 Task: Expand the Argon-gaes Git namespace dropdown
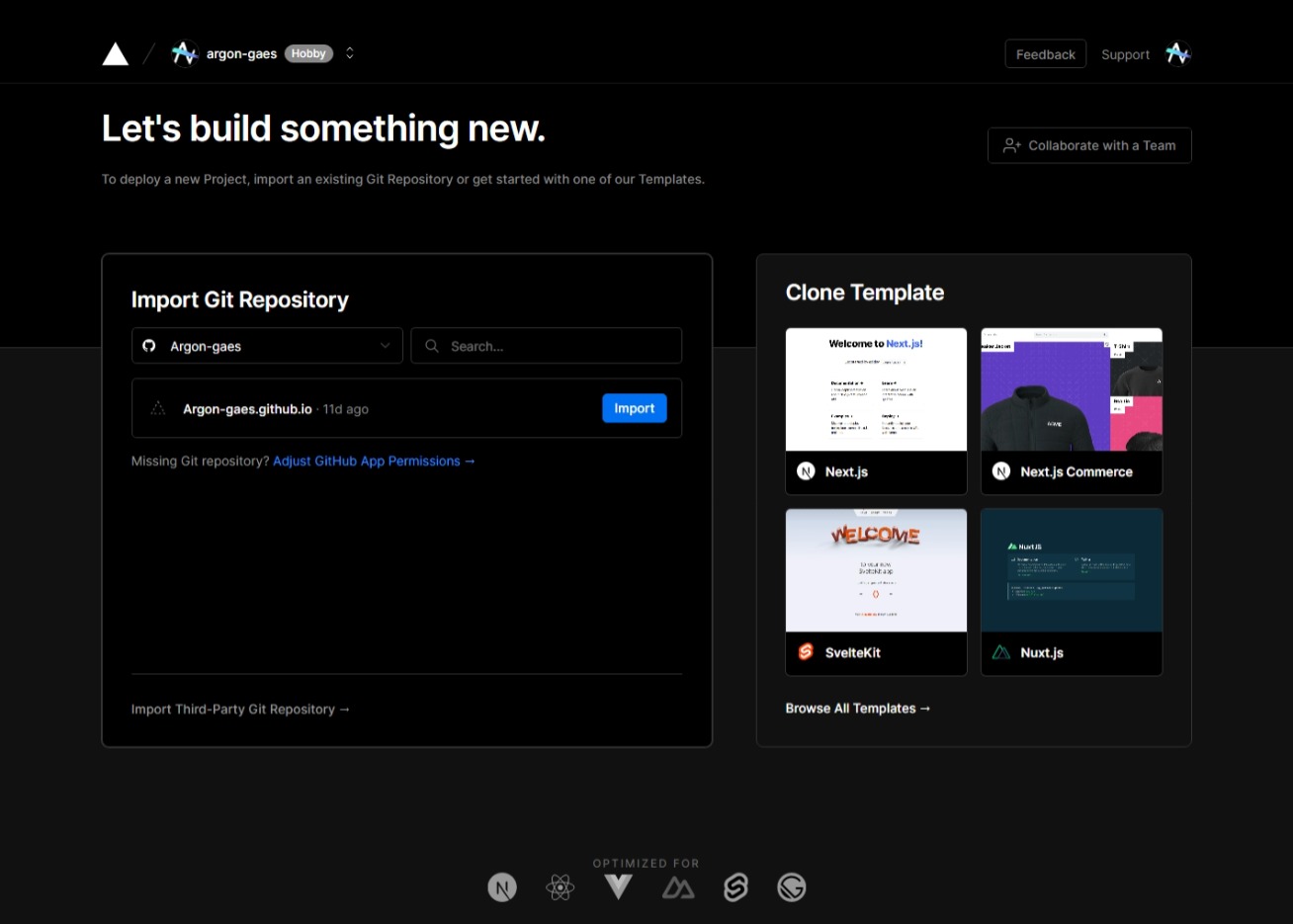[267, 346]
